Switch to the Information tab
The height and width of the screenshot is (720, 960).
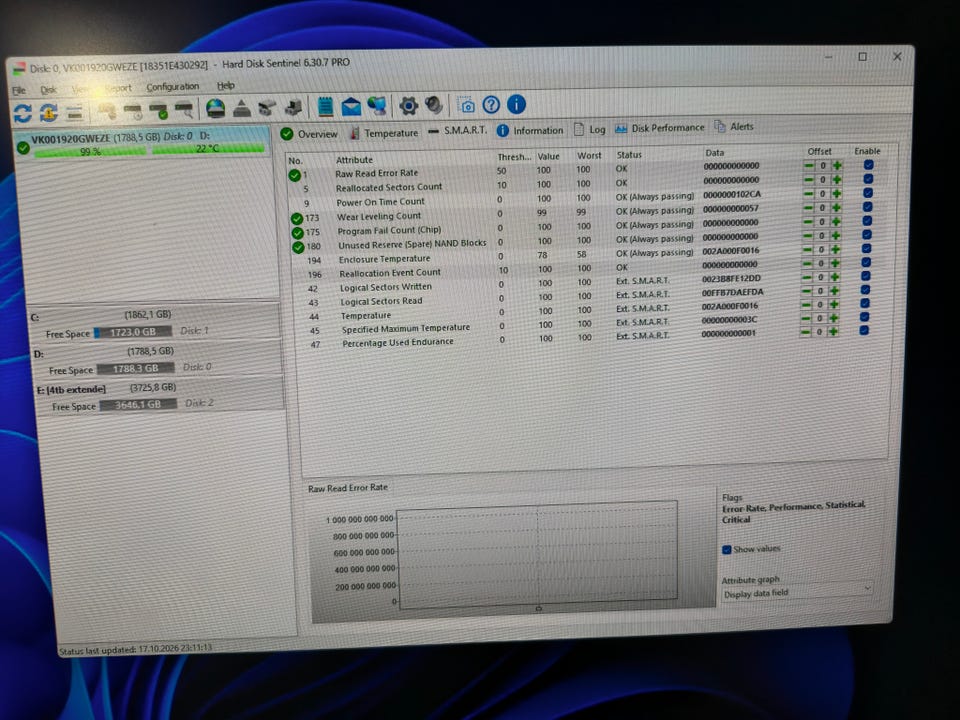(x=530, y=130)
